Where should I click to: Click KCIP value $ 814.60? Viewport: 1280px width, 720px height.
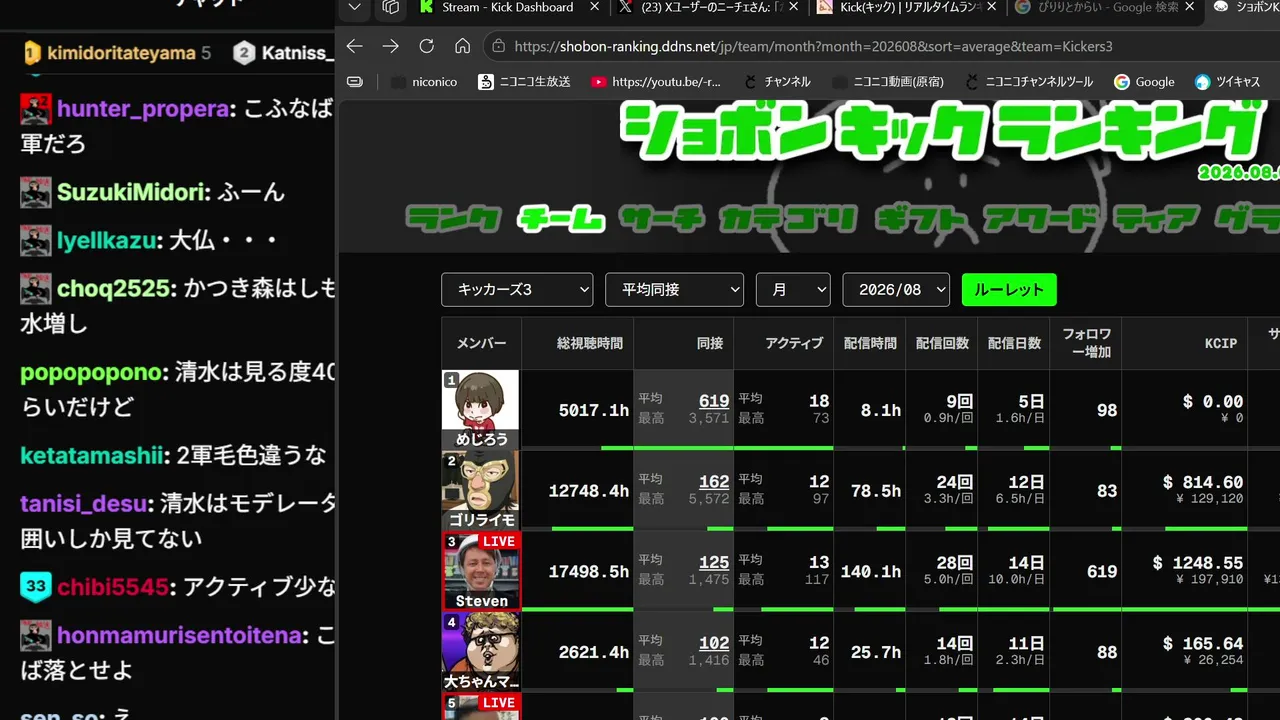[1203, 482]
